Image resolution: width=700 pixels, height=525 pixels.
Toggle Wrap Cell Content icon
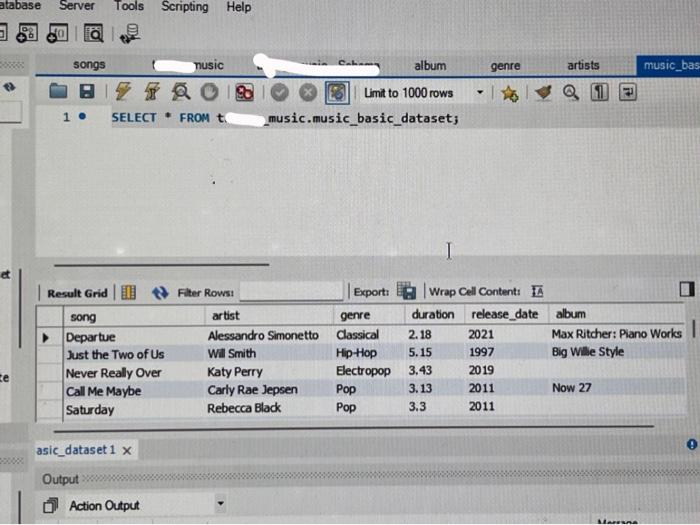point(538,292)
